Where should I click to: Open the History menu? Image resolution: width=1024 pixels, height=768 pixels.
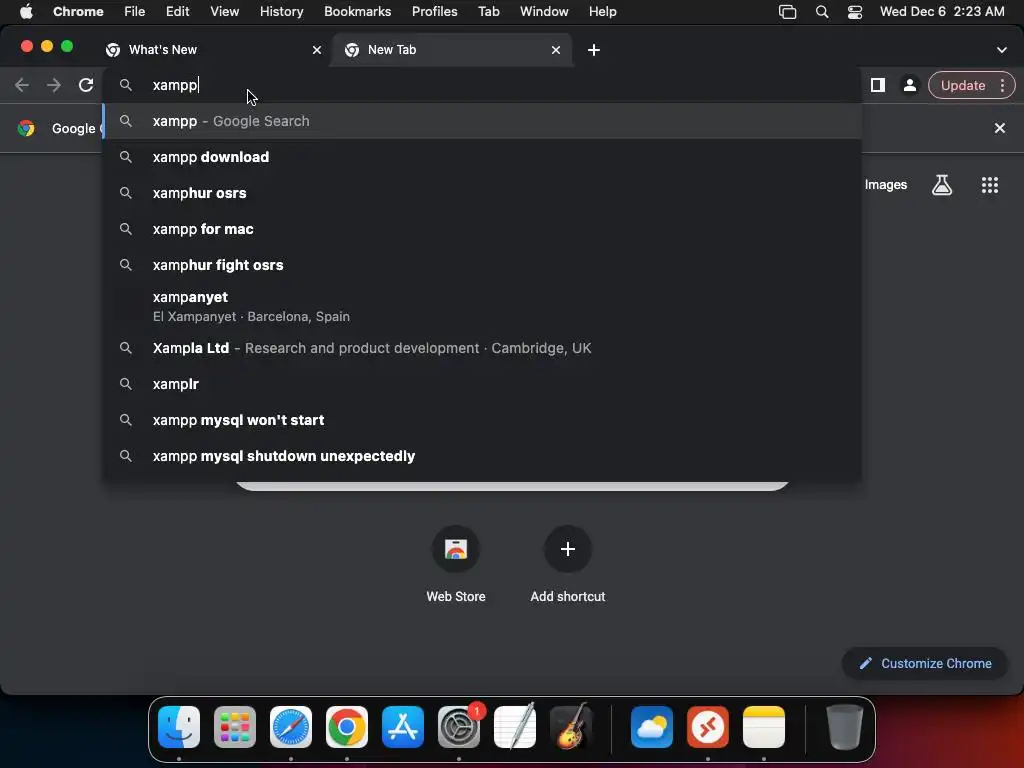[x=281, y=12]
